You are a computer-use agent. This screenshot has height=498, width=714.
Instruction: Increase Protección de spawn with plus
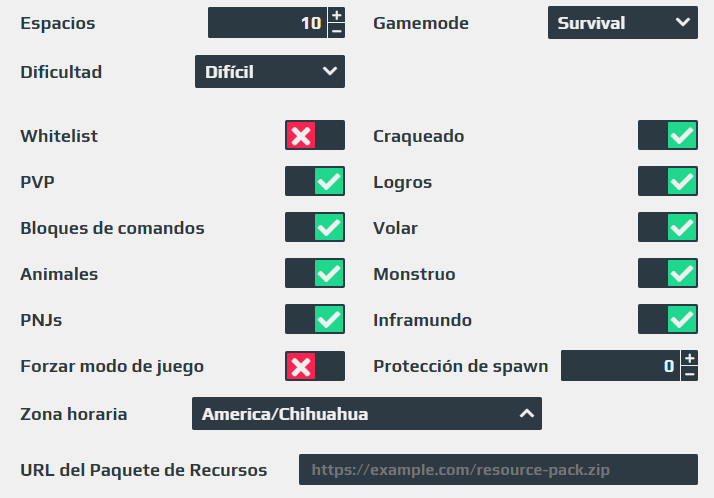pyautogui.click(x=689, y=358)
